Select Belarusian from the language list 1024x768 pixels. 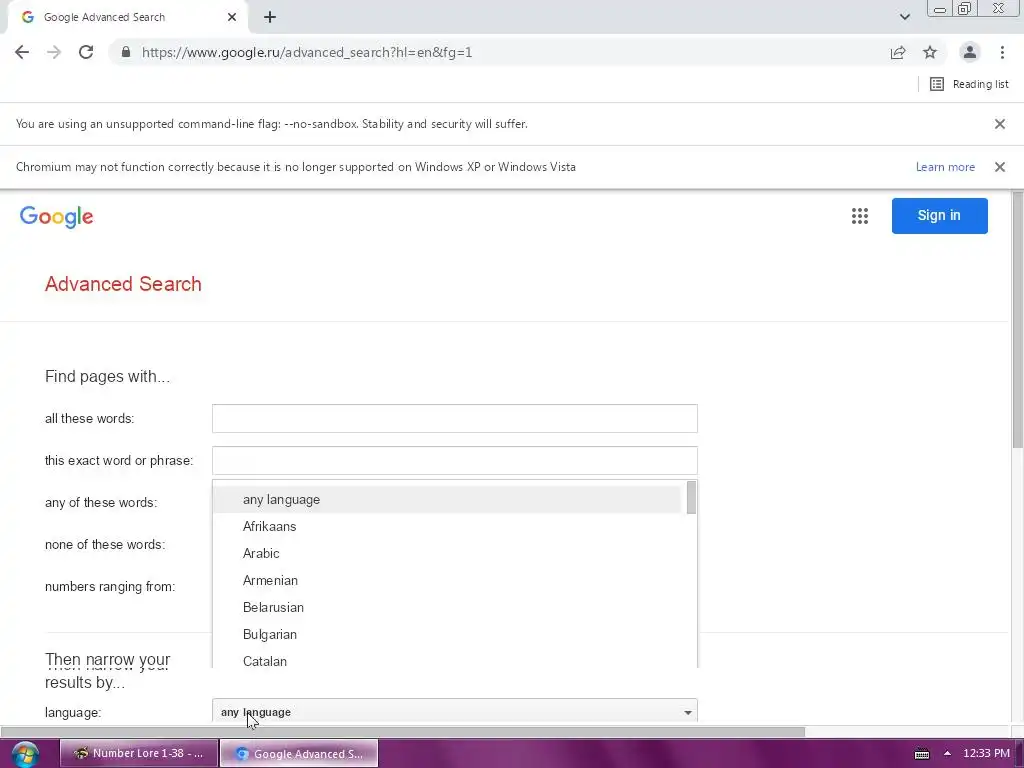(x=447, y=607)
